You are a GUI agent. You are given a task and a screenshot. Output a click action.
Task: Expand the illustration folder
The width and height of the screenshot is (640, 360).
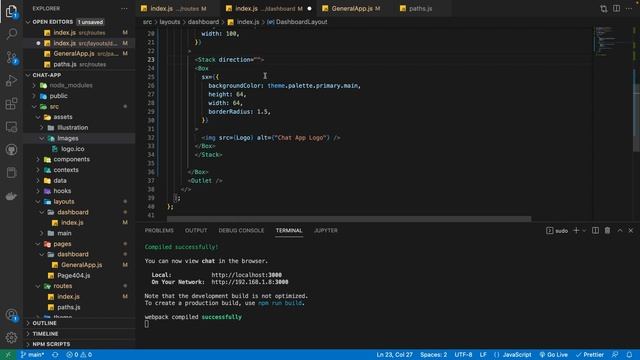[72, 128]
